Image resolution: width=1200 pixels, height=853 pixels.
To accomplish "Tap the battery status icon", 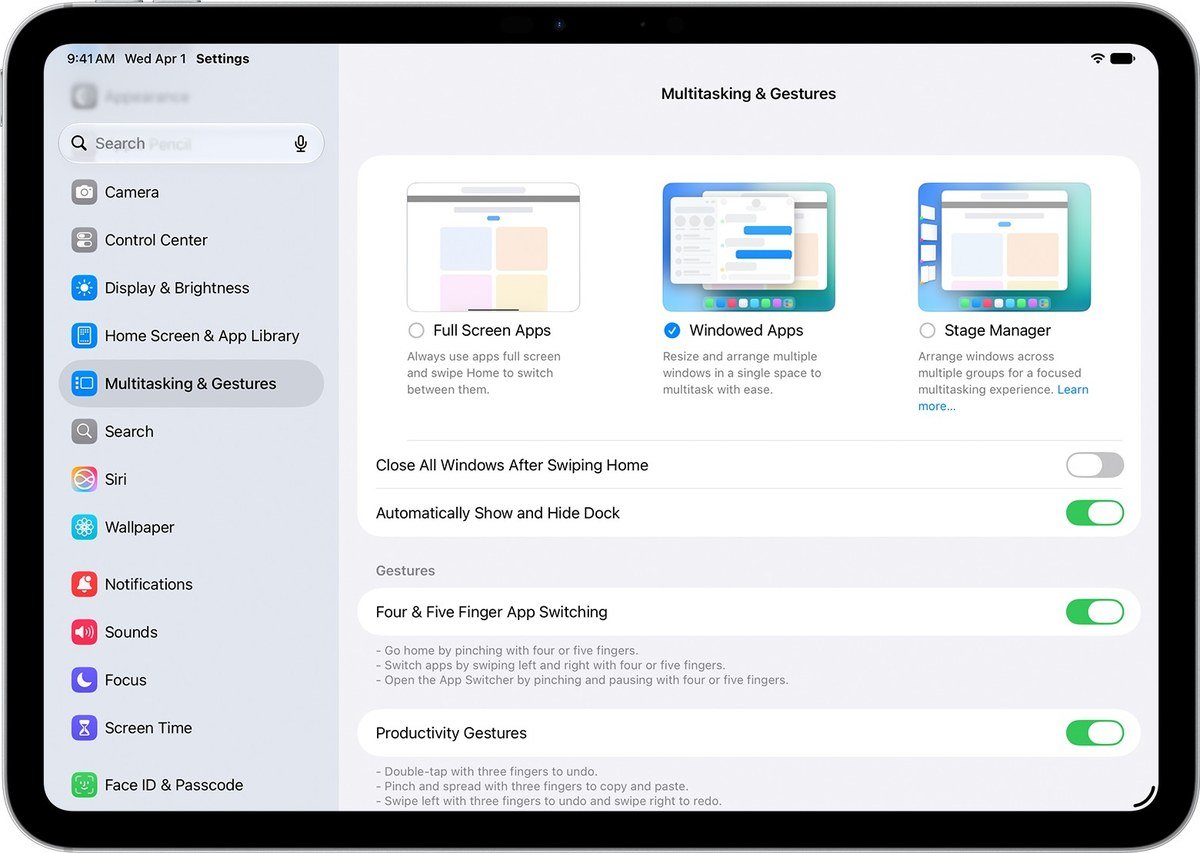I will 1123,59.
